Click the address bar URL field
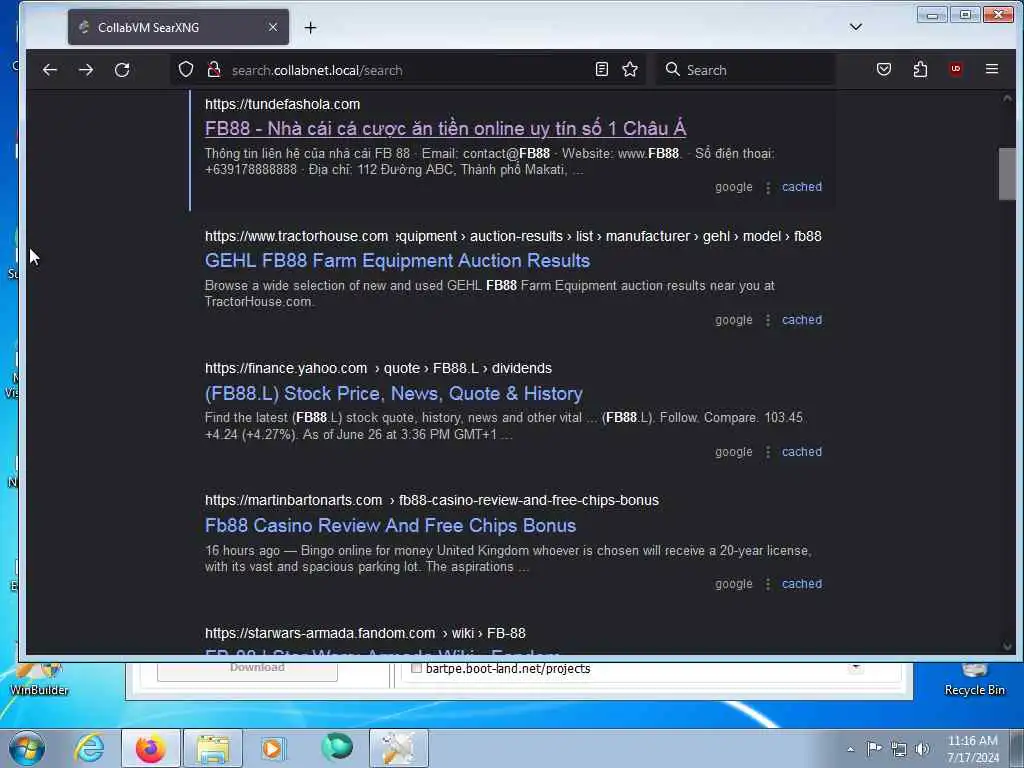 pos(408,70)
